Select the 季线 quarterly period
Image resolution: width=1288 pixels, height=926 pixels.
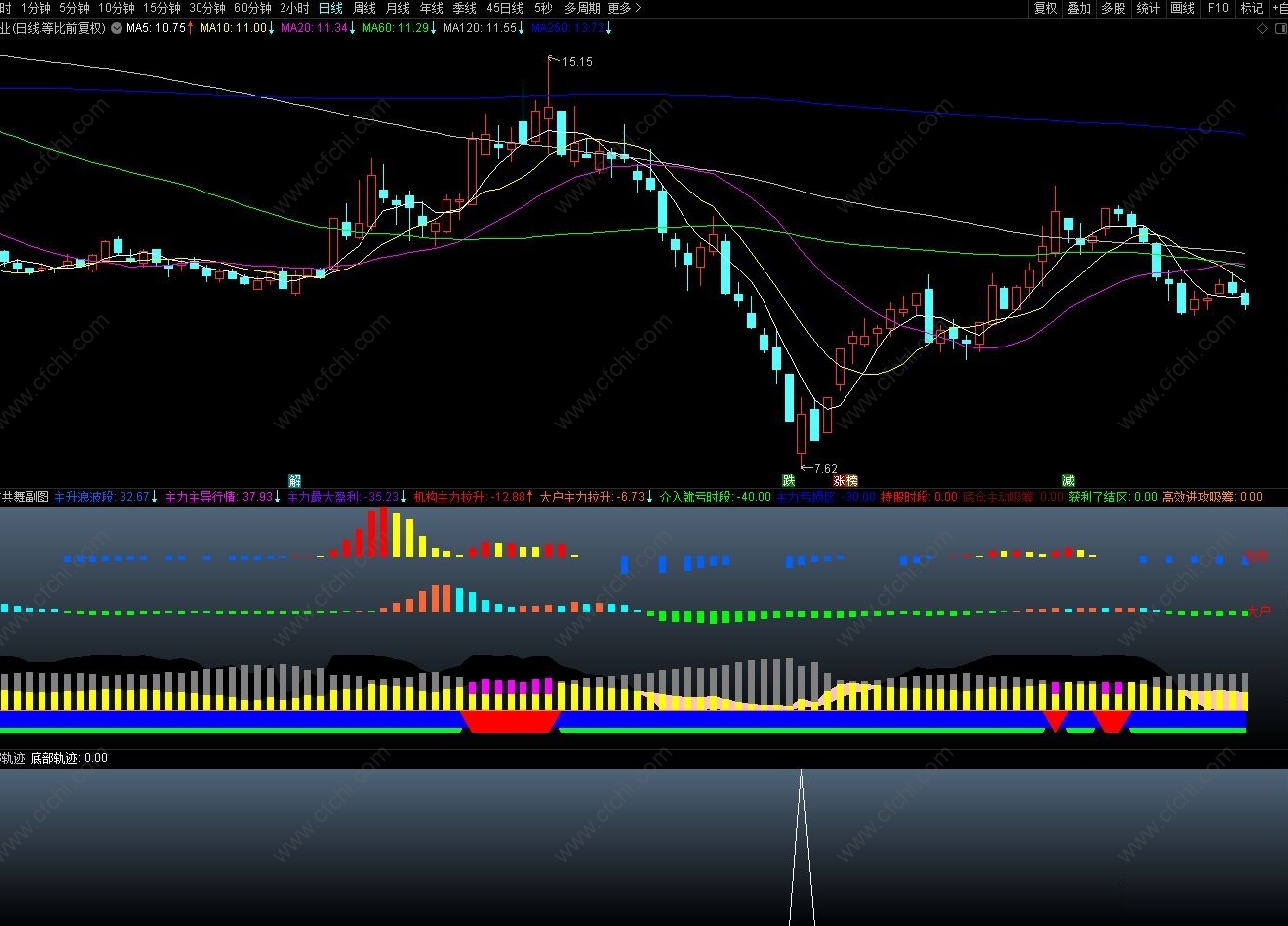tap(465, 8)
